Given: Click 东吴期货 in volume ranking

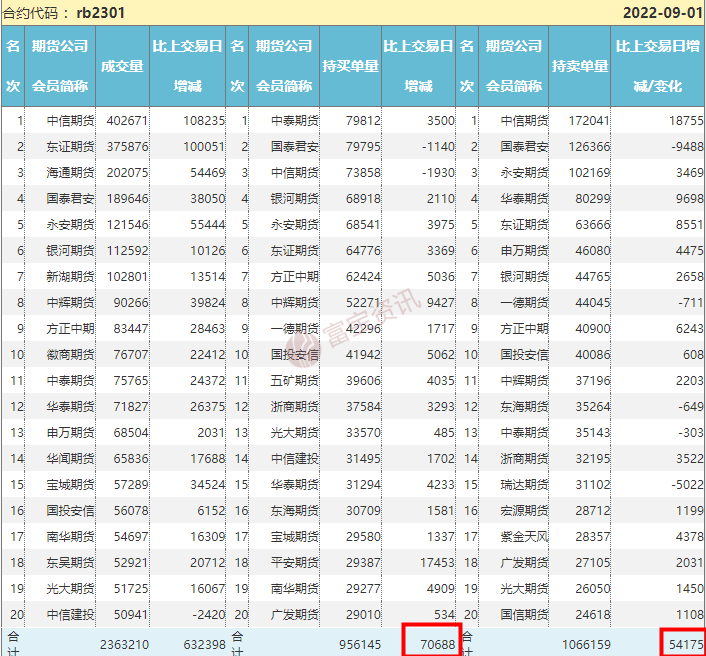Looking at the screenshot, I should point(71,561).
